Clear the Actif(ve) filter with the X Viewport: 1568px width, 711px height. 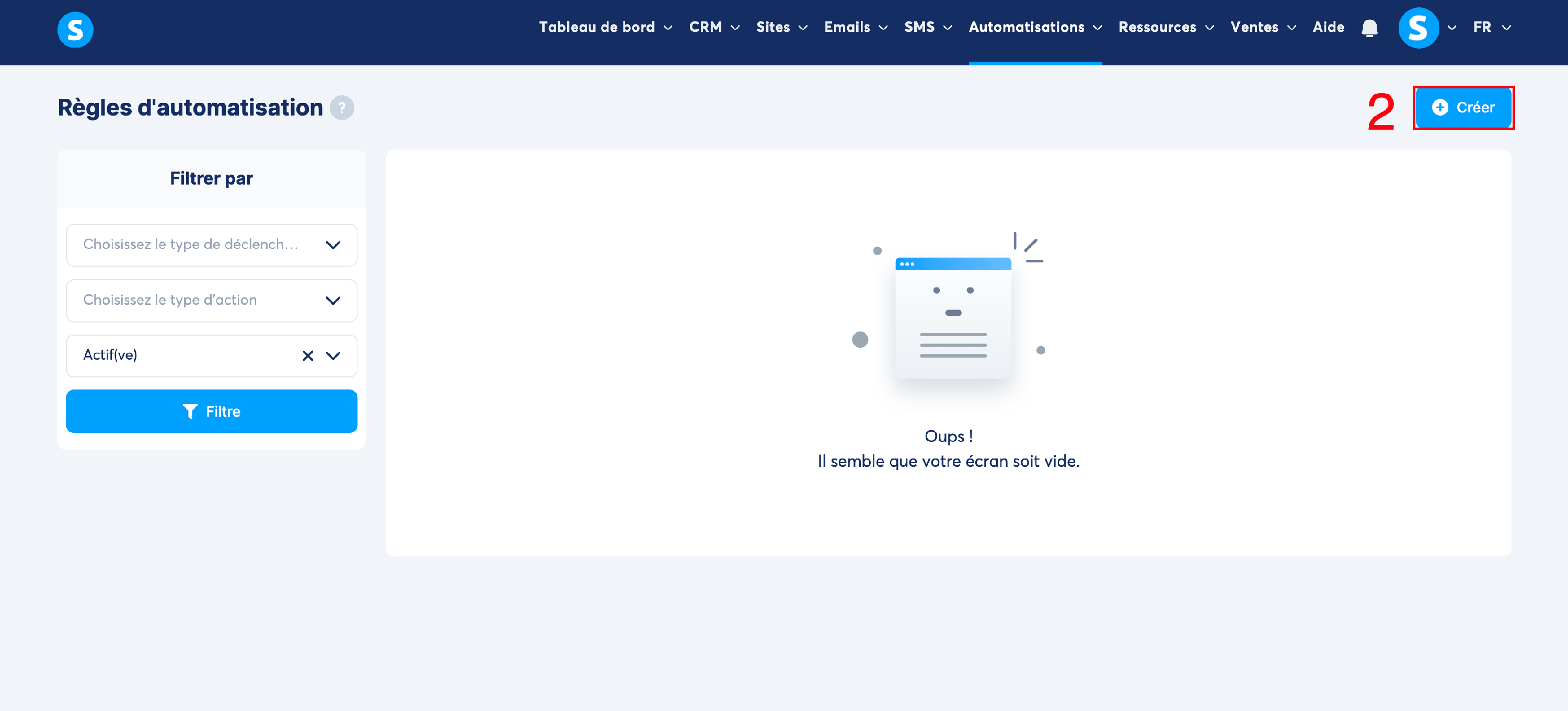coord(308,355)
